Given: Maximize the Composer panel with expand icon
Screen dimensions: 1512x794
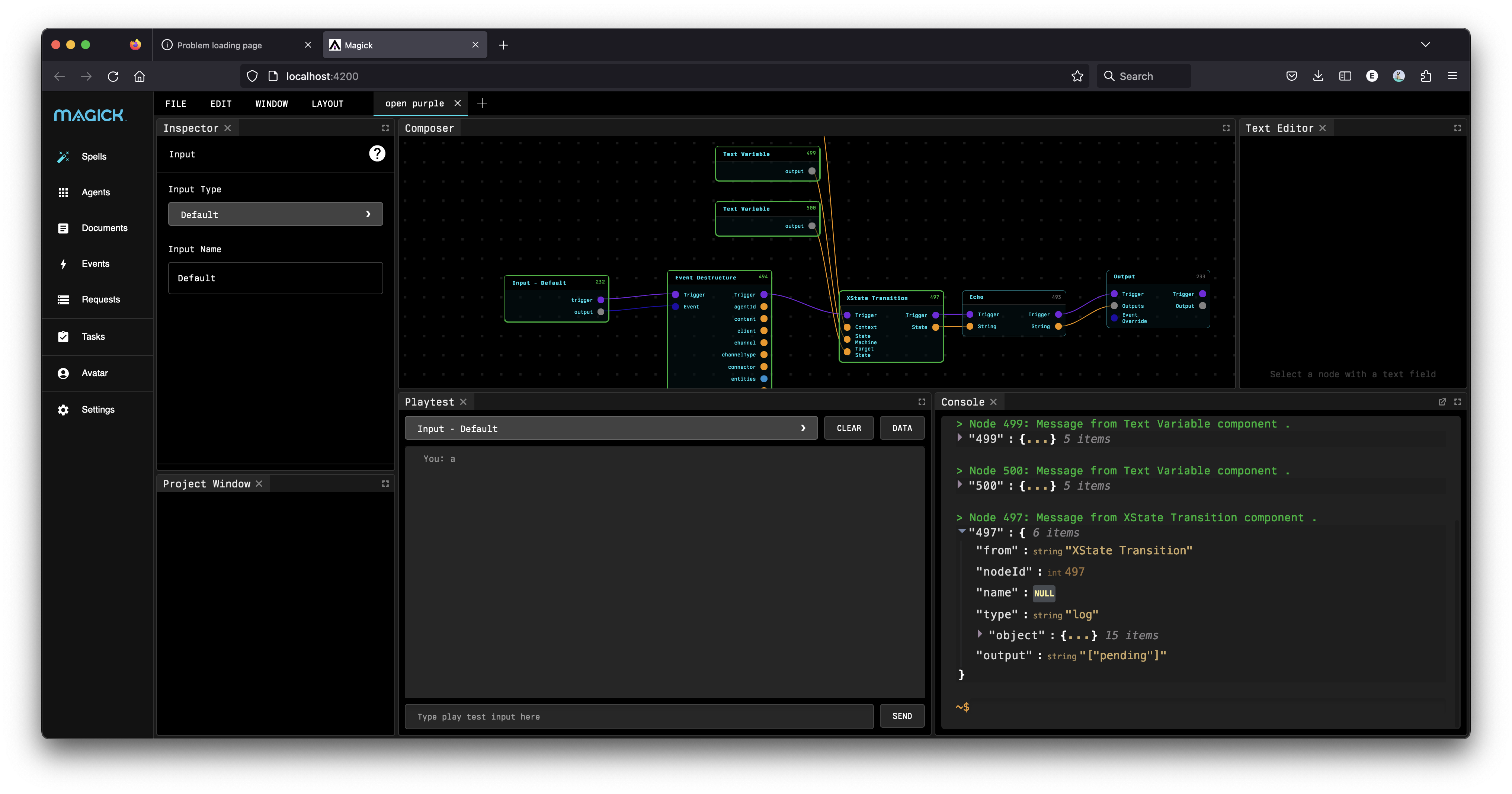Looking at the screenshot, I should coord(1226,128).
